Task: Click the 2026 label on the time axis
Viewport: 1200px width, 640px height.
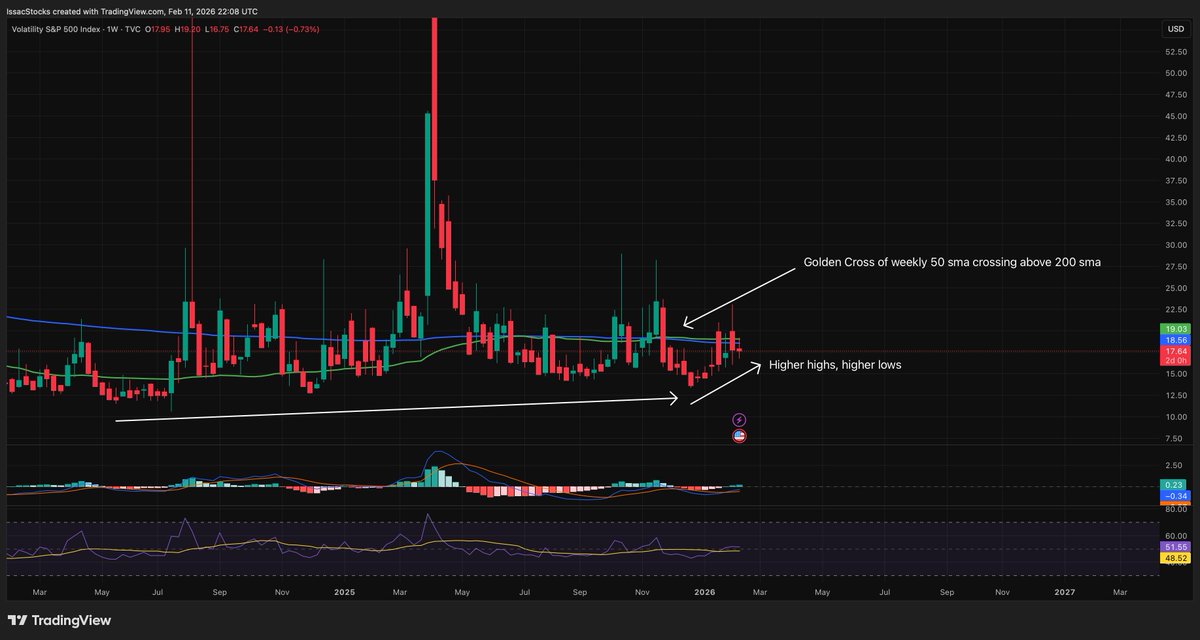Action: (x=703, y=592)
